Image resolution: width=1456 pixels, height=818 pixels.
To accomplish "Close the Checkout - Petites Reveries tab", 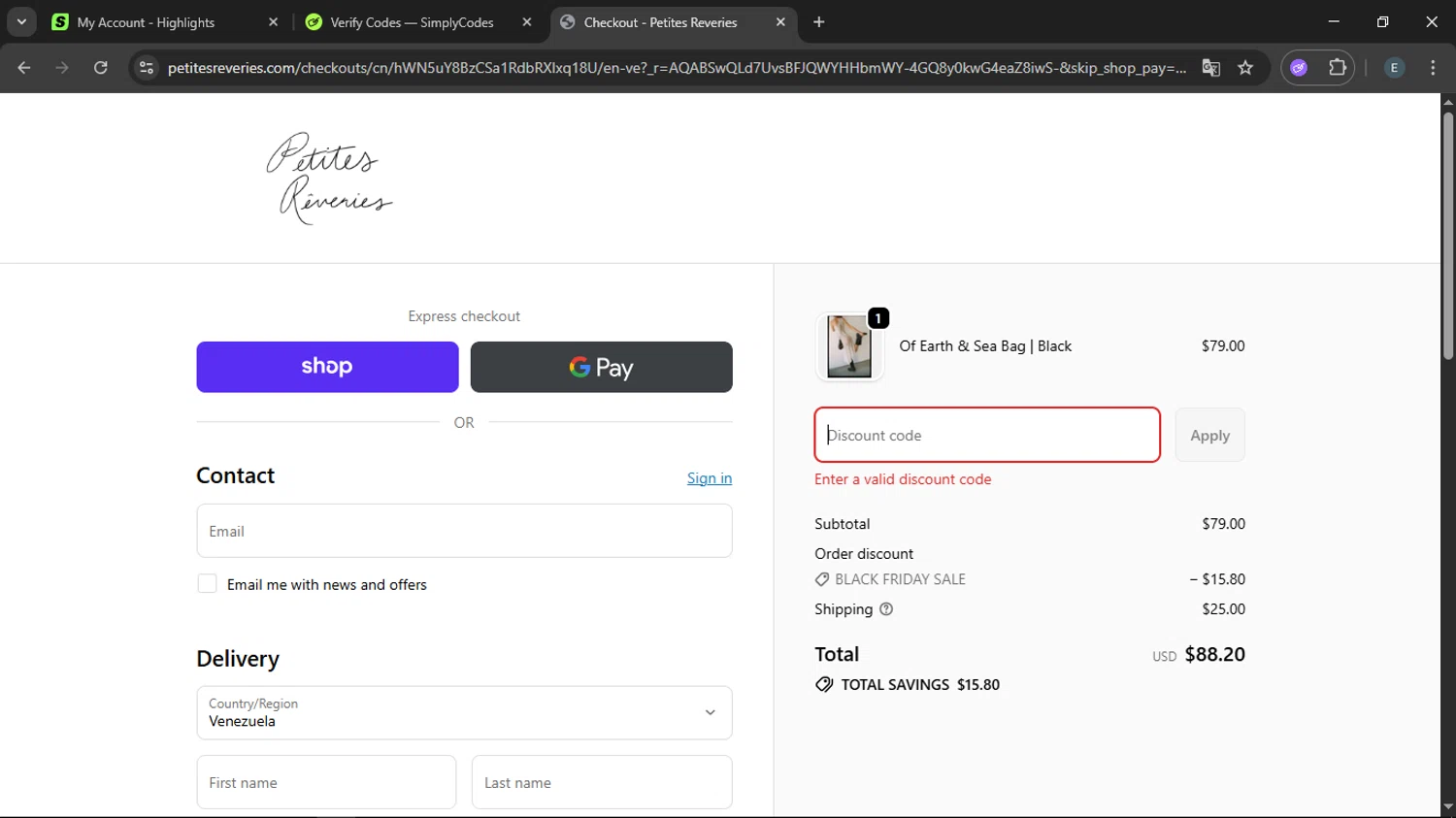I will (780, 22).
